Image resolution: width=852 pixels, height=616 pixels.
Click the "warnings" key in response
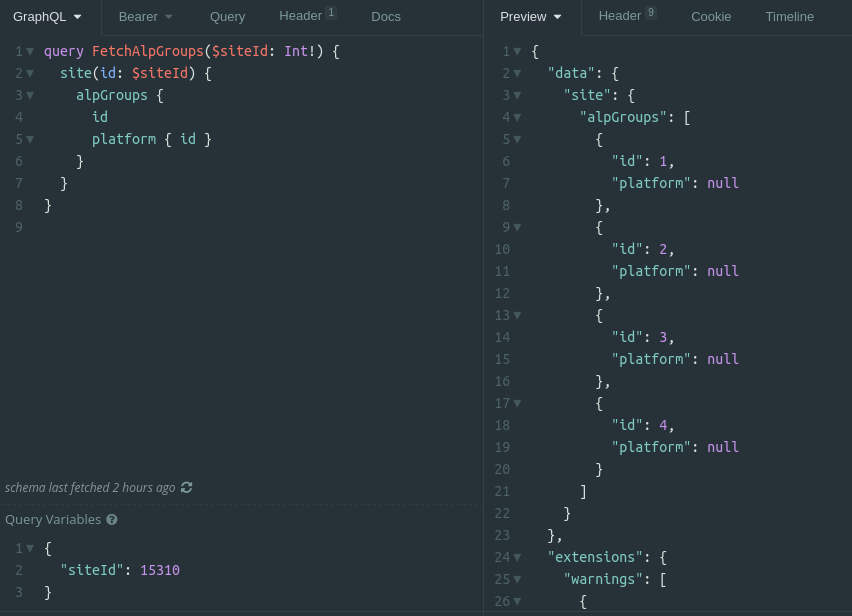tap(604, 580)
